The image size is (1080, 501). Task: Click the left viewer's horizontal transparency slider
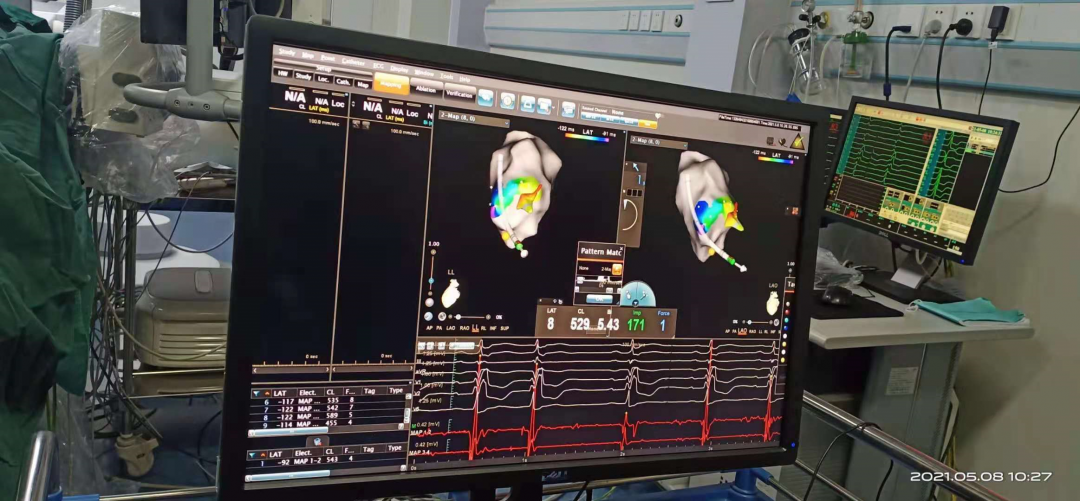click(x=469, y=317)
